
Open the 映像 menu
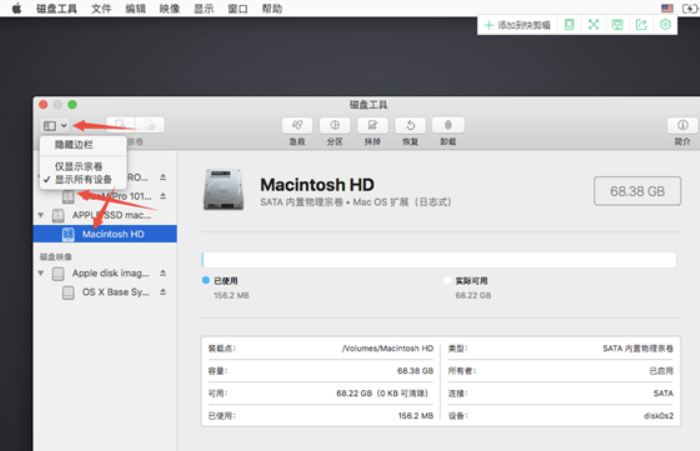(x=170, y=9)
